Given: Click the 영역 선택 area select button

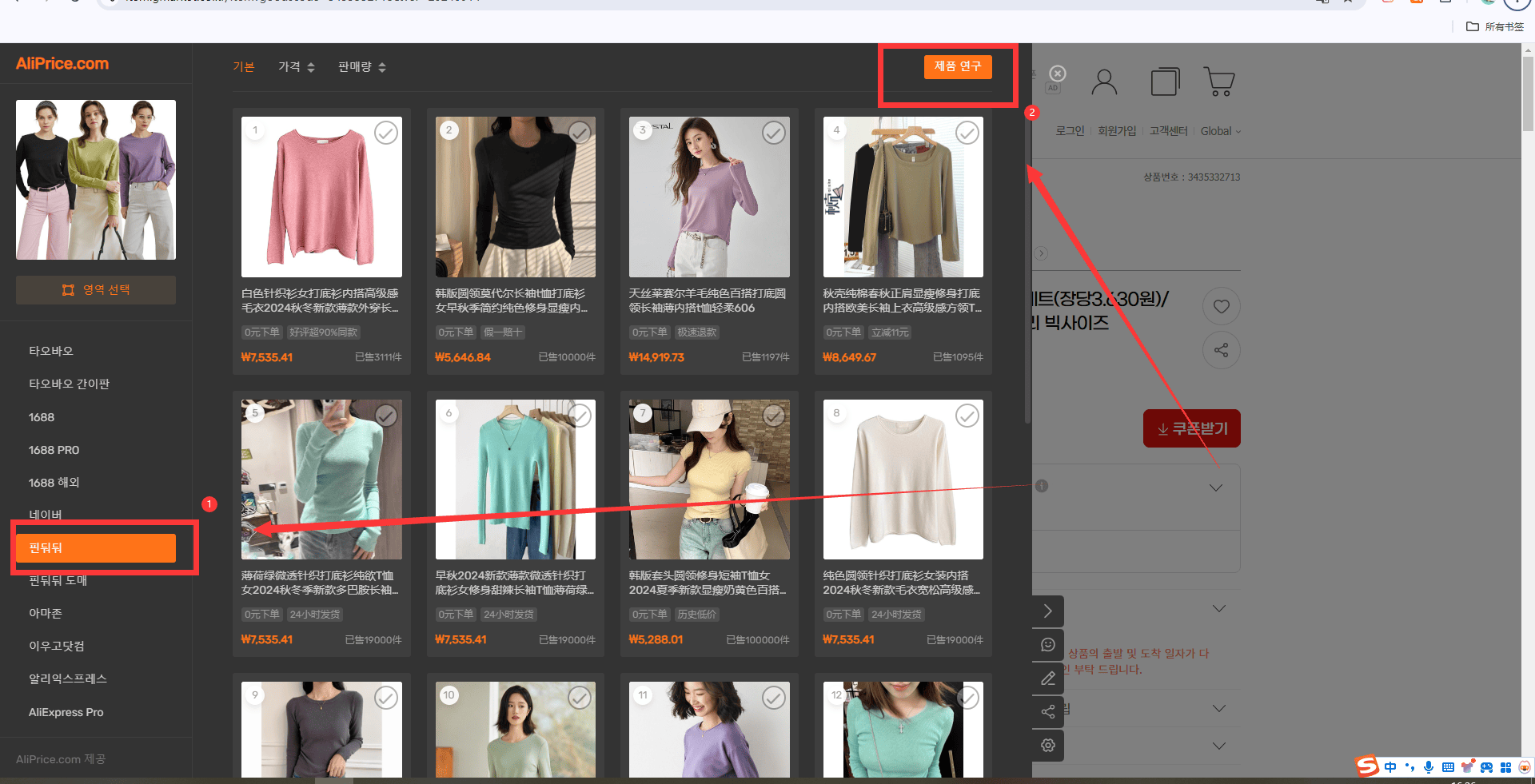Looking at the screenshot, I should pyautogui.click(x=96, y=290).
